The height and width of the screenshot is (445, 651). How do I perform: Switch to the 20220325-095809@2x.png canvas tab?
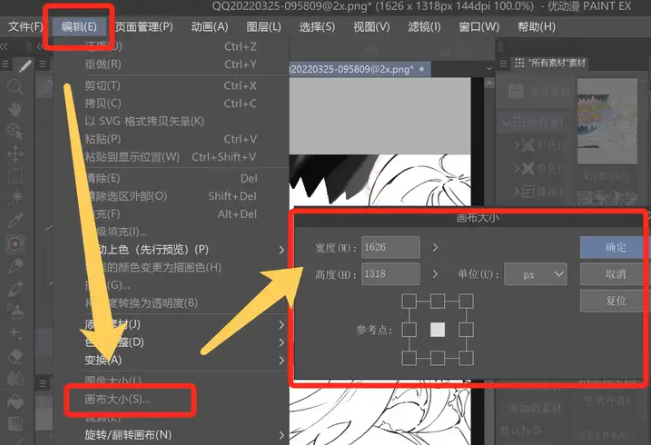click(360, 69)
